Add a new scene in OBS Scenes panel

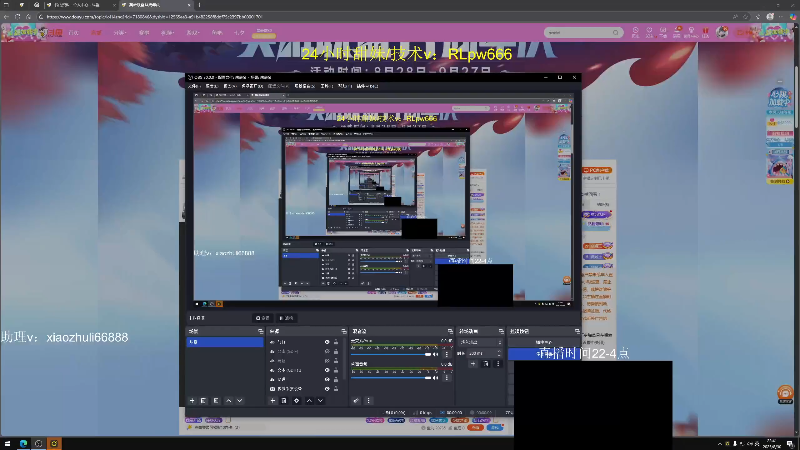tap(192, 401)
